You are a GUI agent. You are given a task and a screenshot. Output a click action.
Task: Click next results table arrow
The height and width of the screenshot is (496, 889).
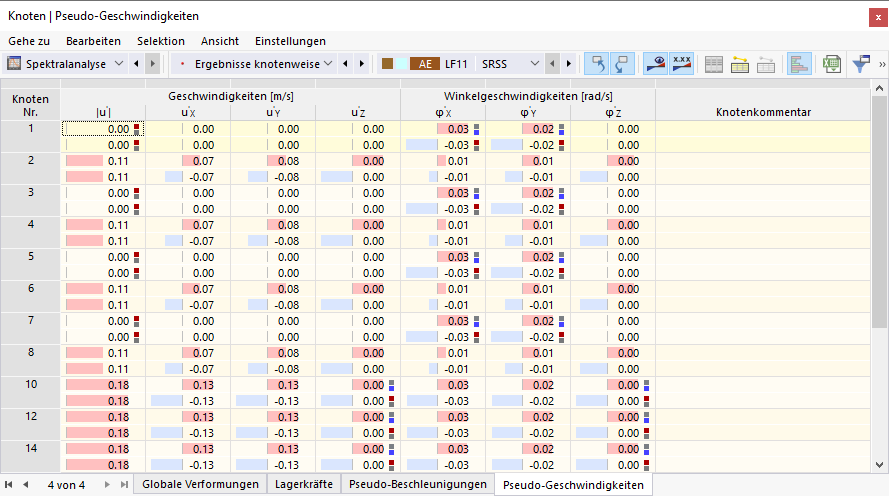click(x=362, y=63)
